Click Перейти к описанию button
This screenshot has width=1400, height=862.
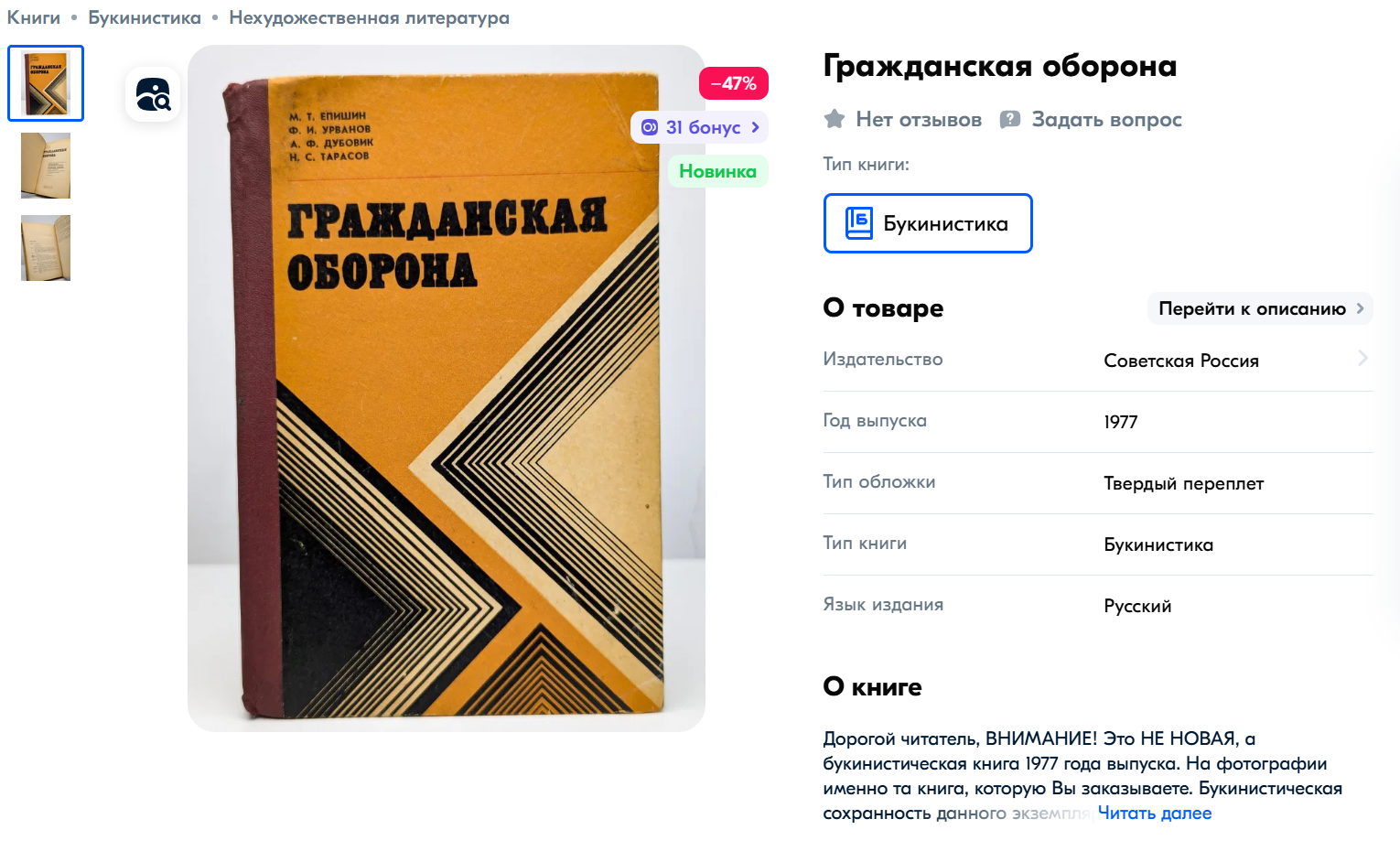click(1260, 309)
